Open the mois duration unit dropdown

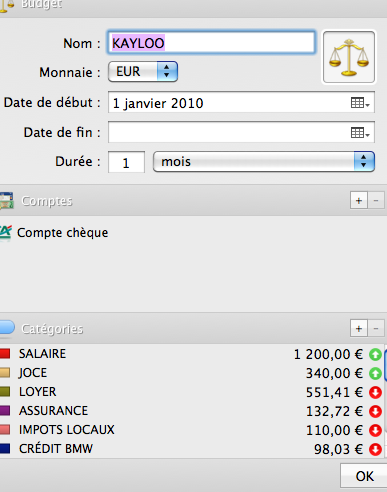(x=264, y=162)
